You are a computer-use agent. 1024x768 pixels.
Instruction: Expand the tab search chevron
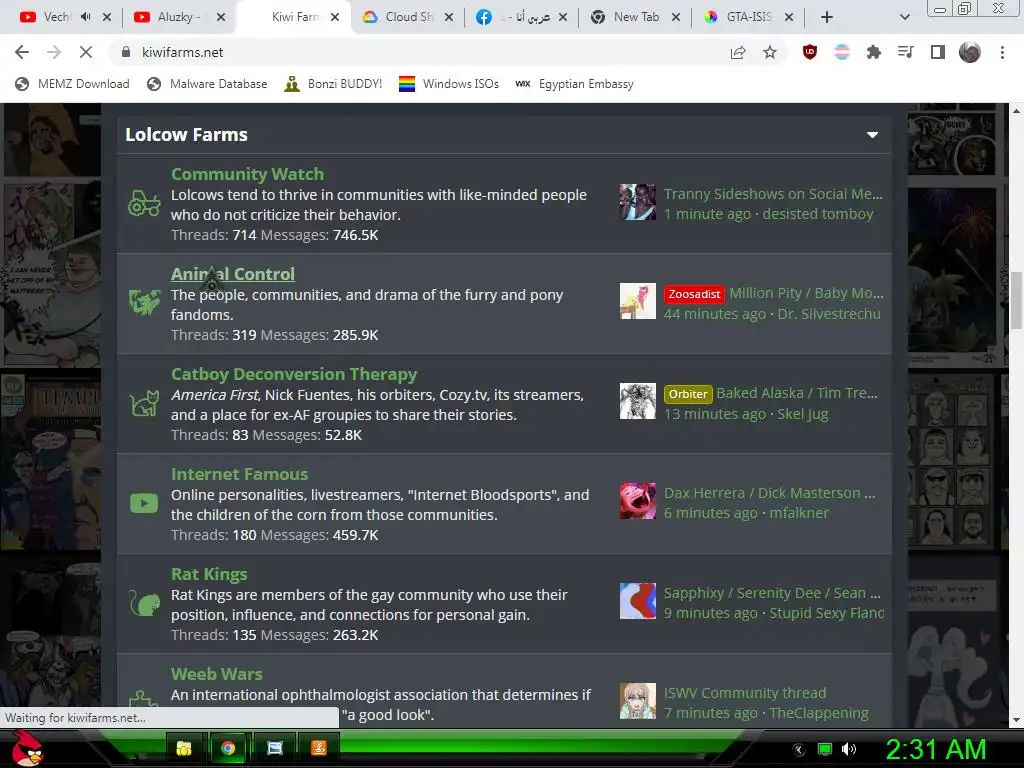click(904, 17)
